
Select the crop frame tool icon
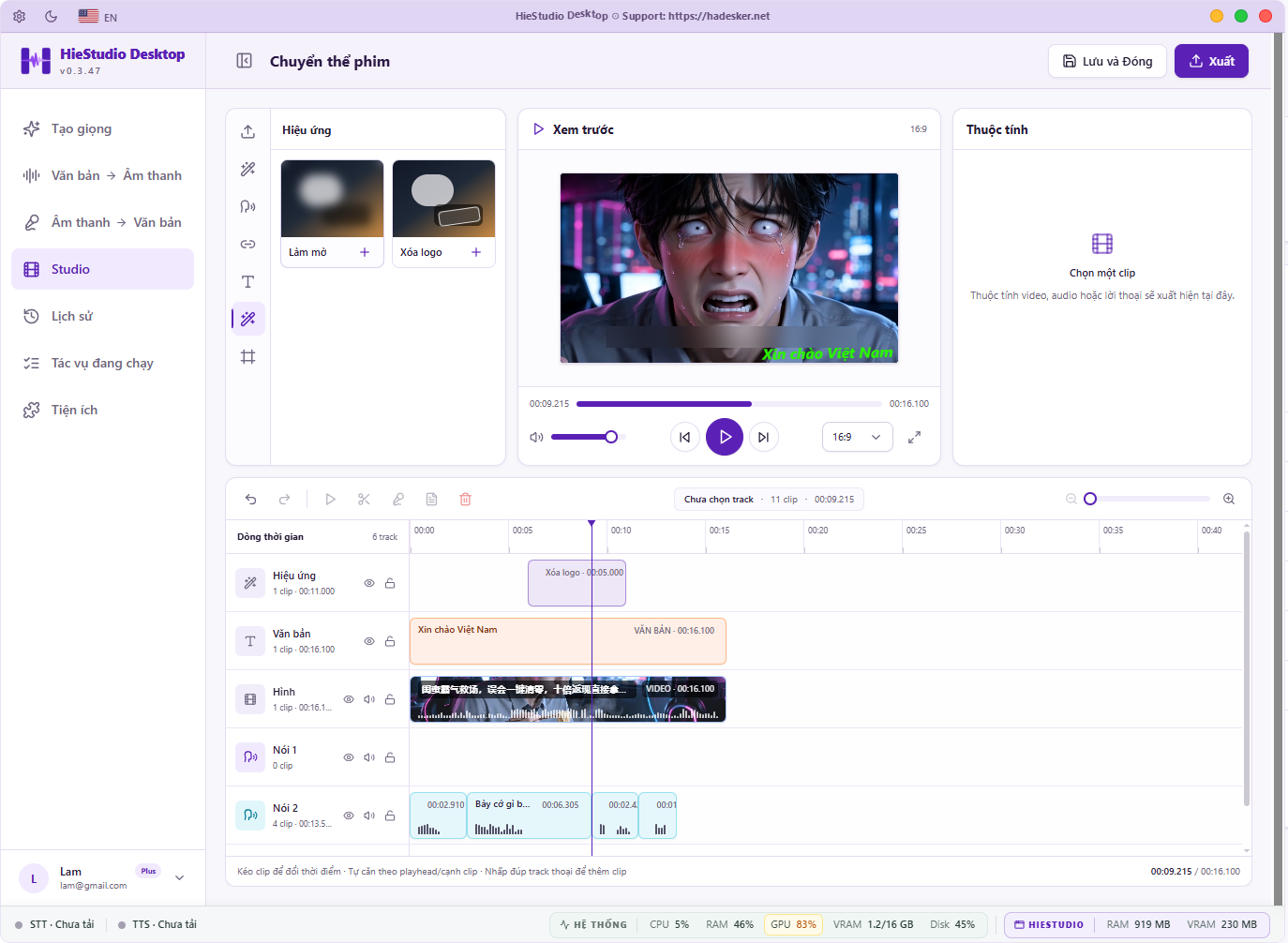point(248,356)
